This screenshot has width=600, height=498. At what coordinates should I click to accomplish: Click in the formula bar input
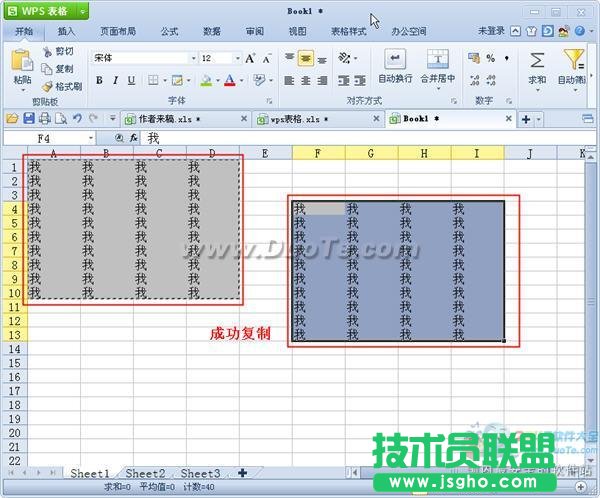[367, 138]
